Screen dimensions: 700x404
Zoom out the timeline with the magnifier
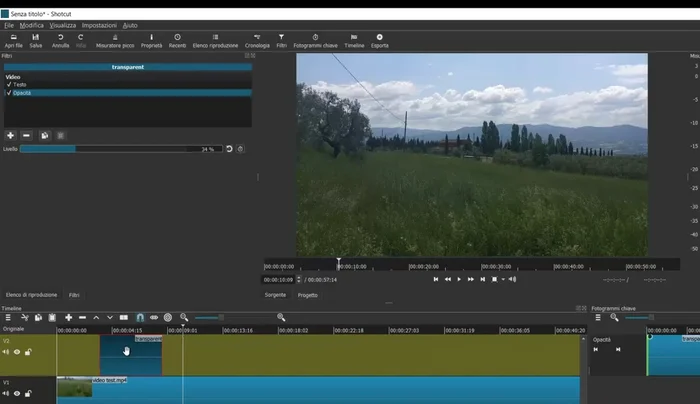(x=184, y=317)
